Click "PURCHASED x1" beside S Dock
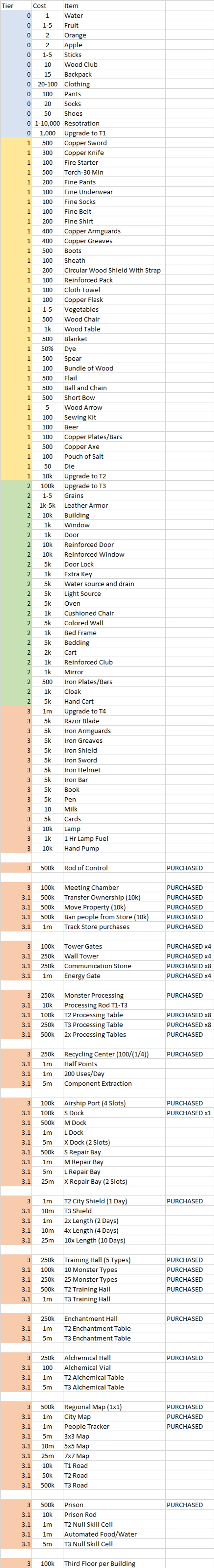214x1568 pixels. (x=188, y=1113)
